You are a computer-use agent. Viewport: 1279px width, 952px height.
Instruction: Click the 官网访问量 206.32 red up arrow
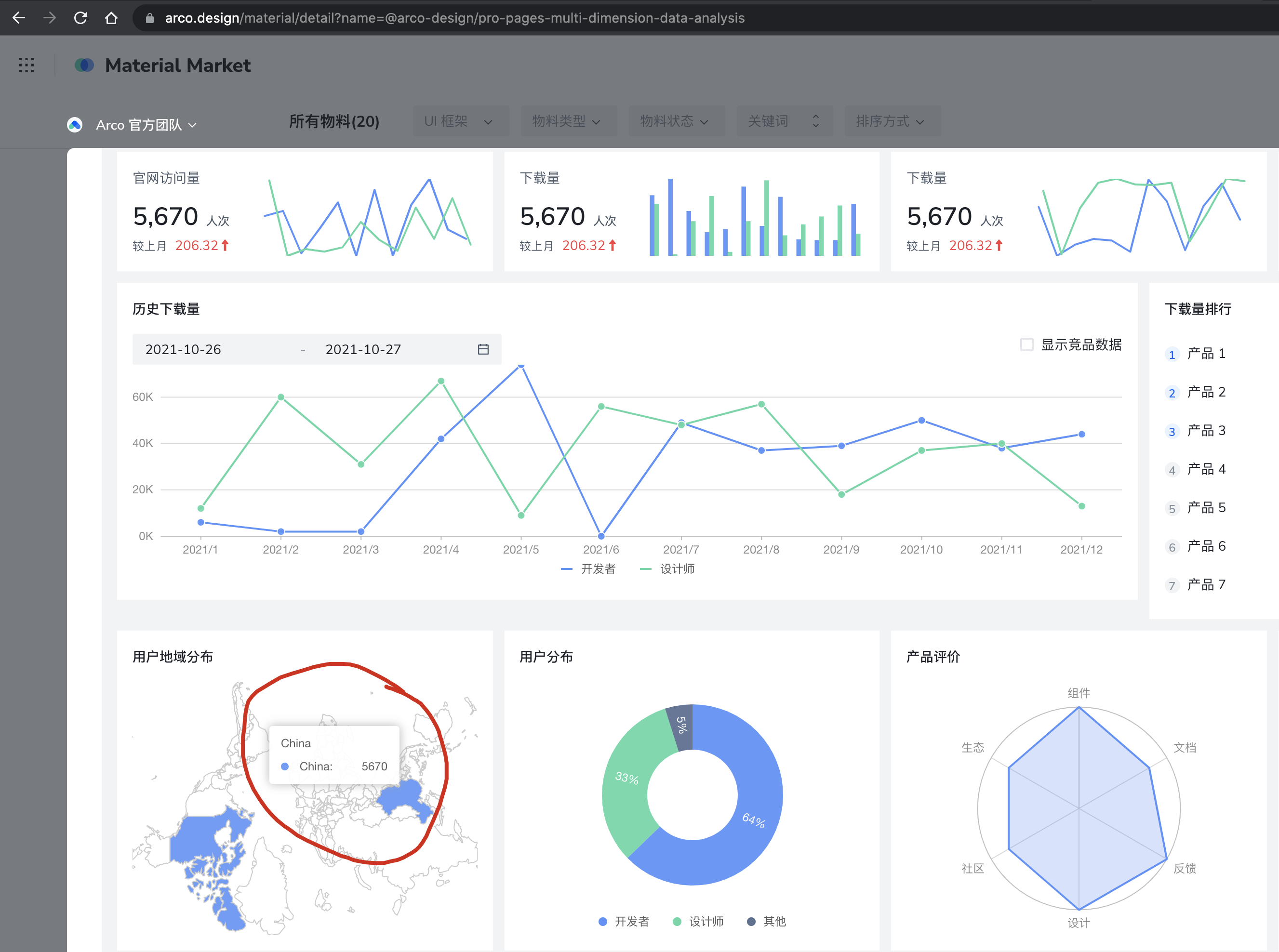point(225,246)
